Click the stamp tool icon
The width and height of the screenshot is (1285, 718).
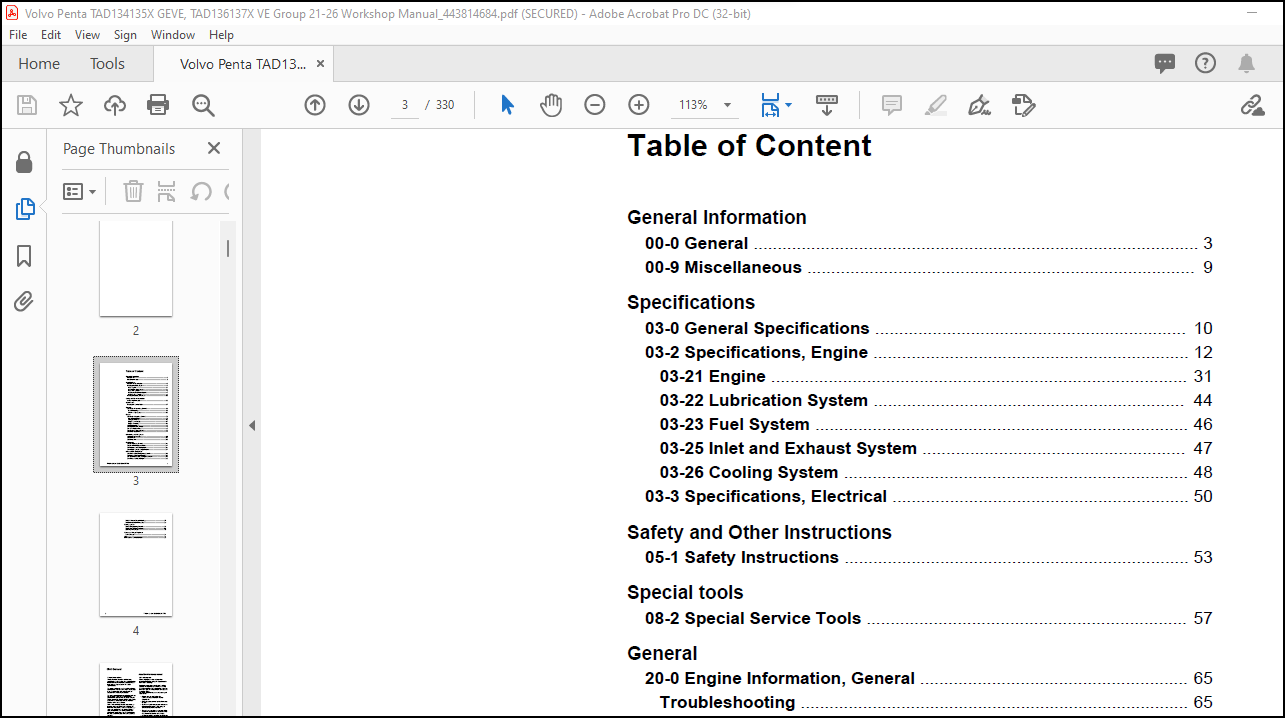[x=1023, y=105]
